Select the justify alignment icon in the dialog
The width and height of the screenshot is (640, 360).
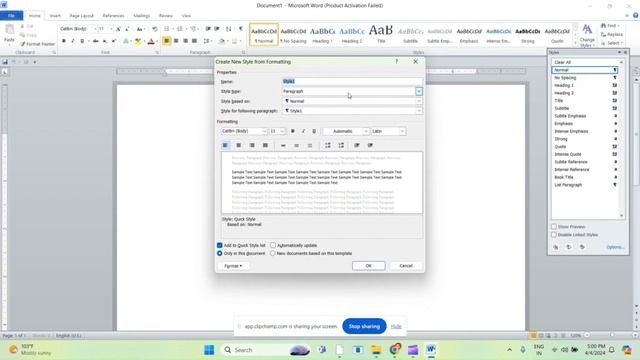click(x=265, y=145)
